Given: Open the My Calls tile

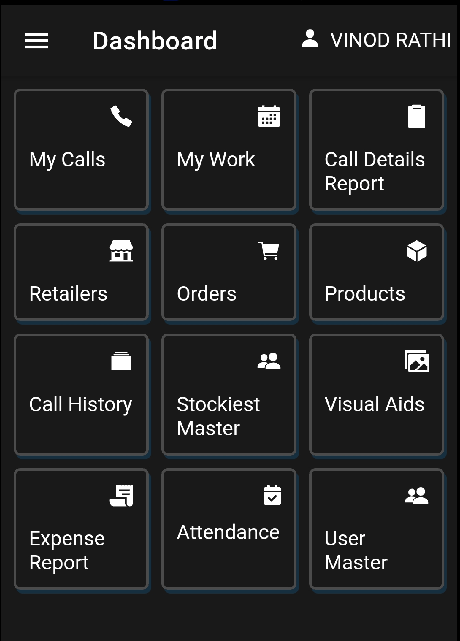Looking at the screenshot, I should tap(81, 150).
